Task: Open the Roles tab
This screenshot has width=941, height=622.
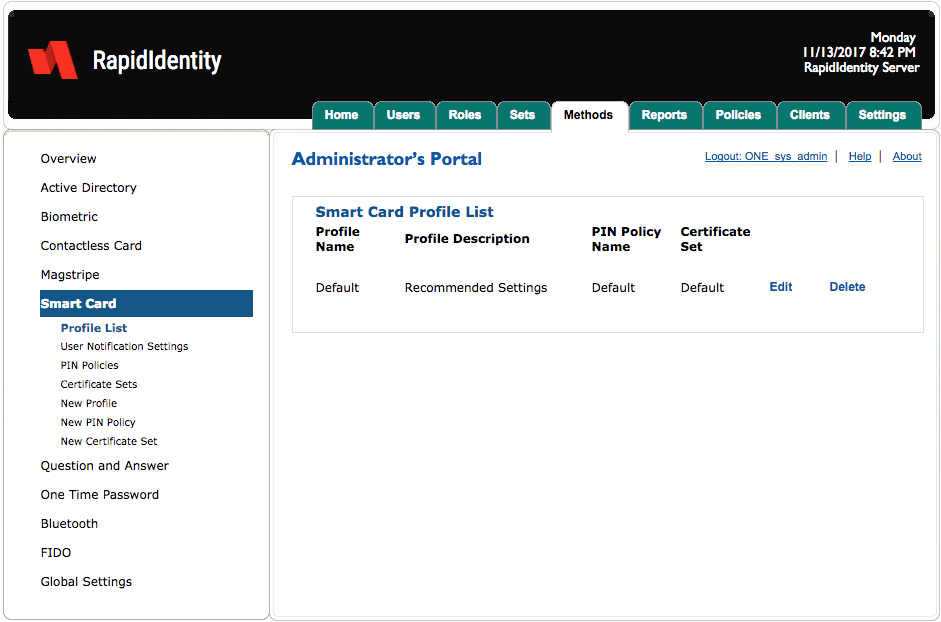Action: (466, 115)
